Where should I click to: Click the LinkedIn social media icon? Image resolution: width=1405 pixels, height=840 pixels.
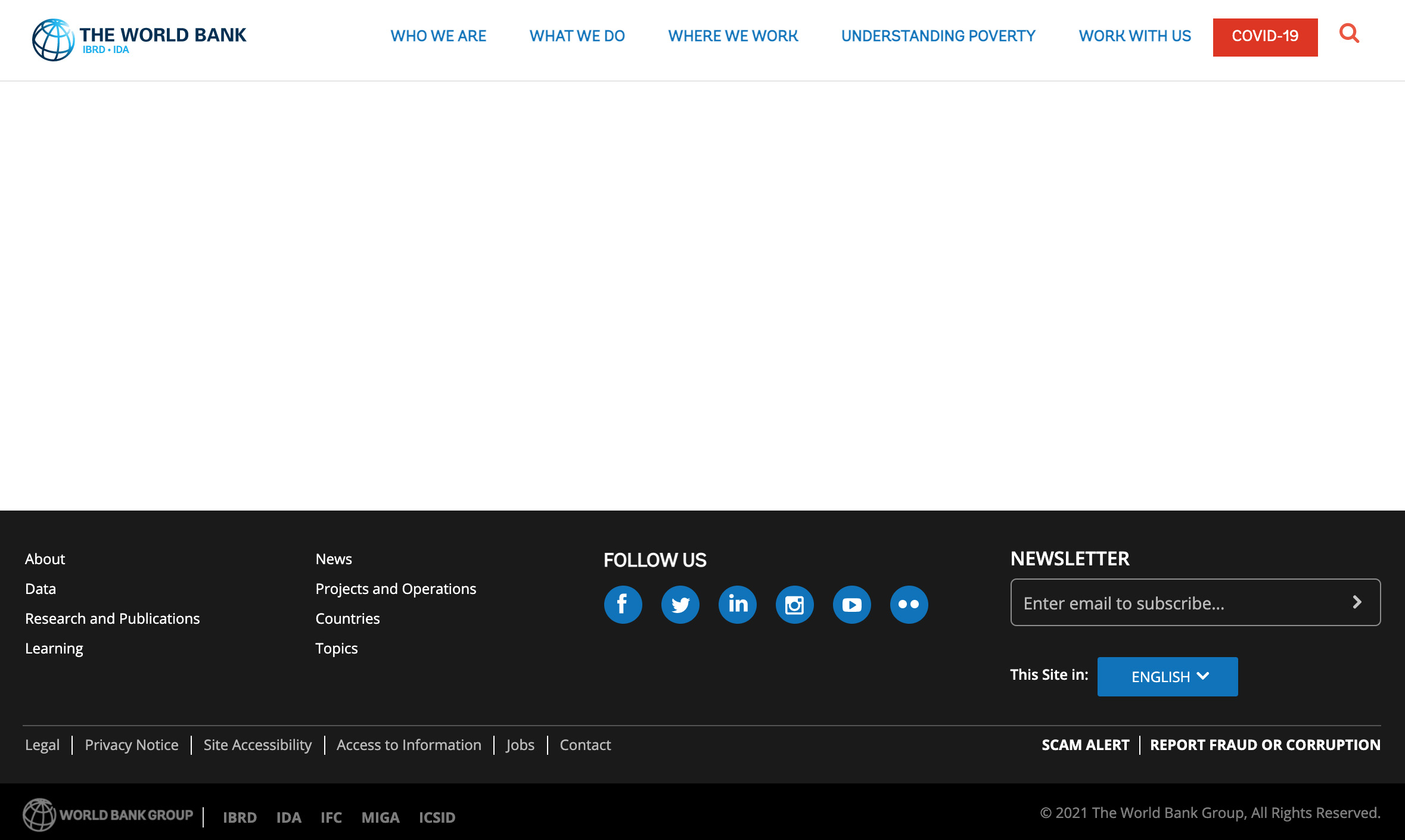pos(737,604)
